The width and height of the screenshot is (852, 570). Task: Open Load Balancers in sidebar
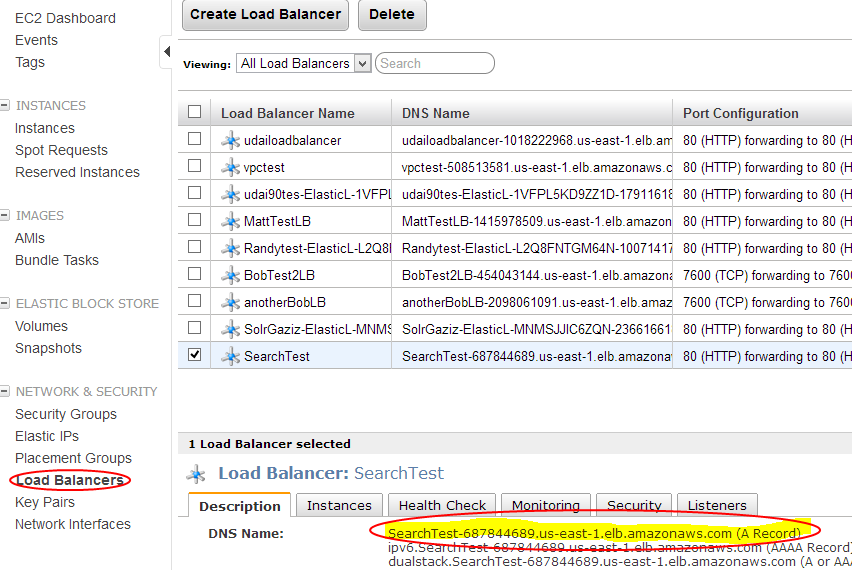(70, 480)
